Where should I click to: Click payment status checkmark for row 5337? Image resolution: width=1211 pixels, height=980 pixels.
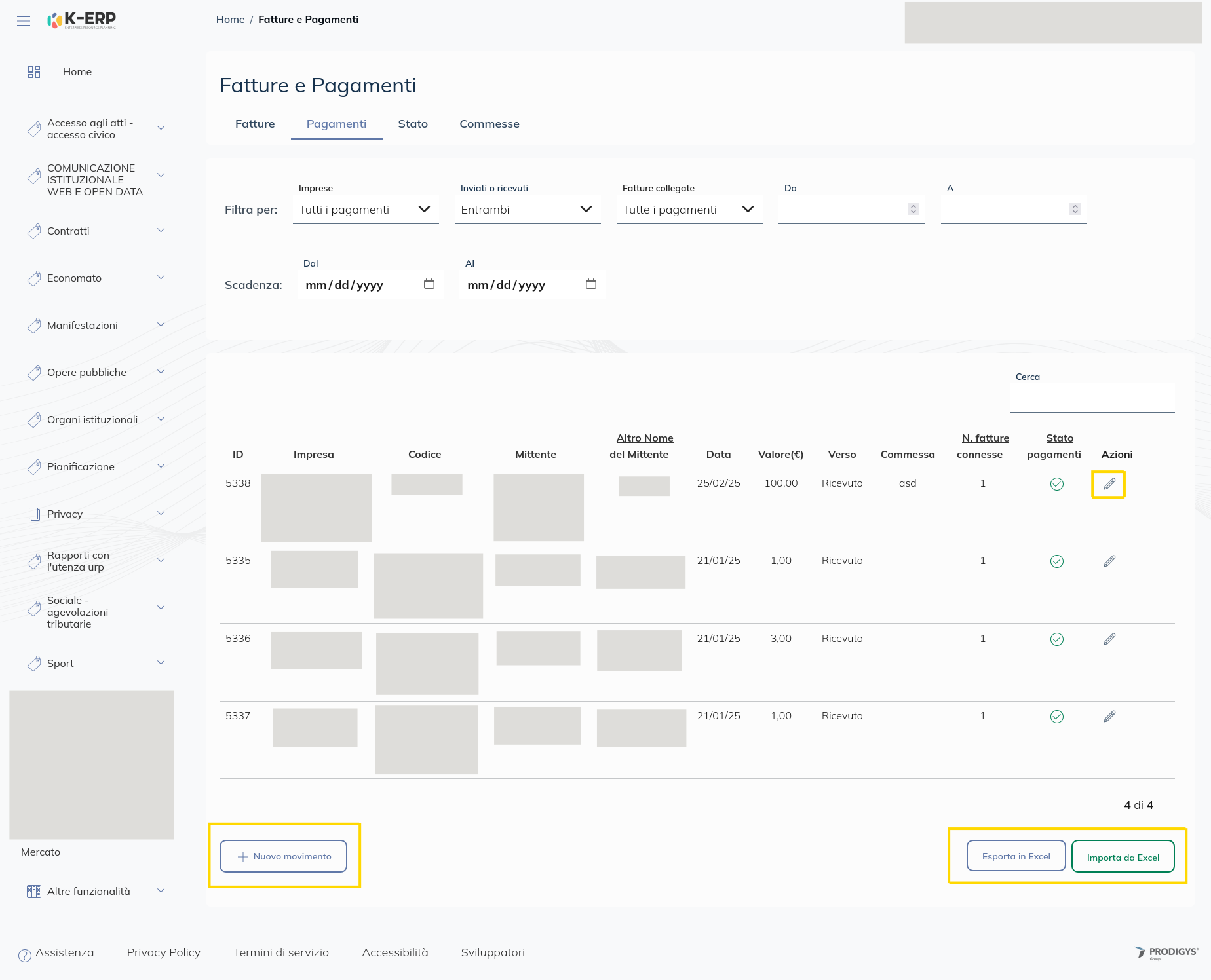pyautogui.click(x=1056, y=717)
